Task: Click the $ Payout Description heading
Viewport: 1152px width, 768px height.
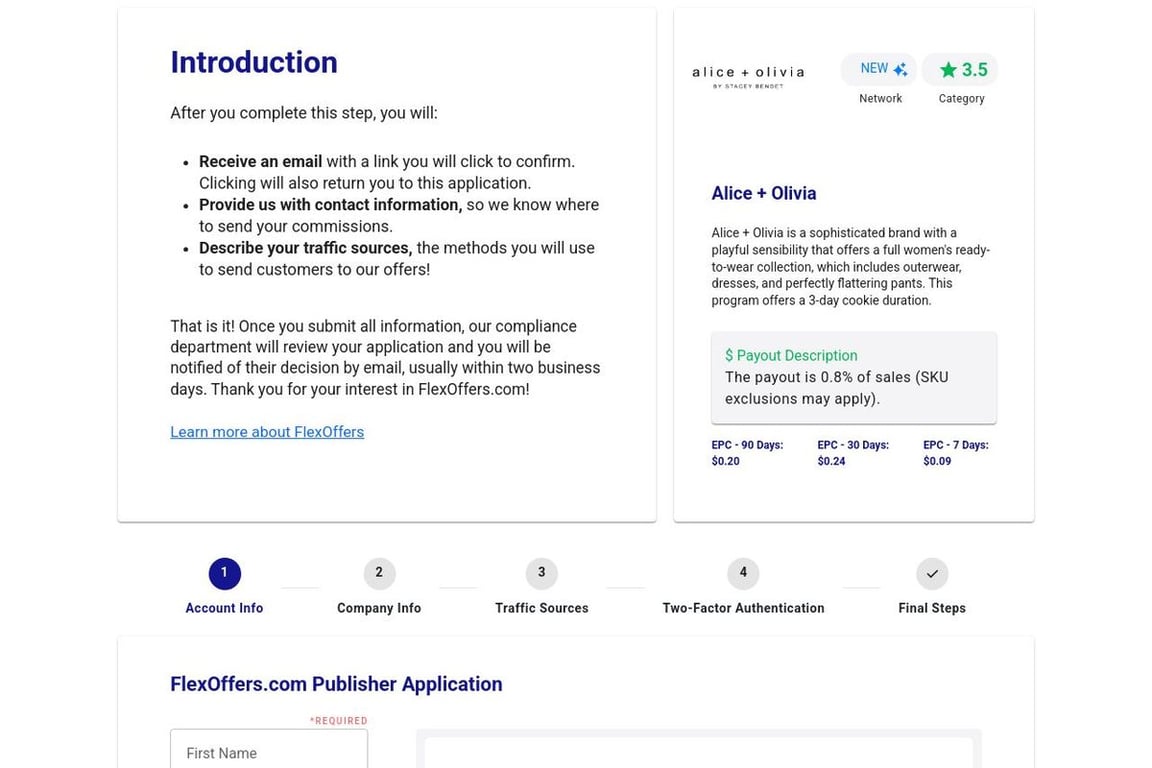Action: pos(791,355)
